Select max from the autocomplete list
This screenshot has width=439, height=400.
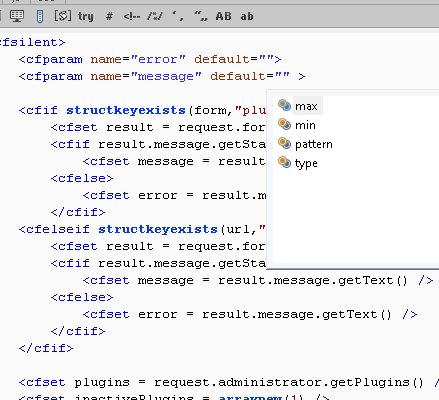(x=306, y=106)
